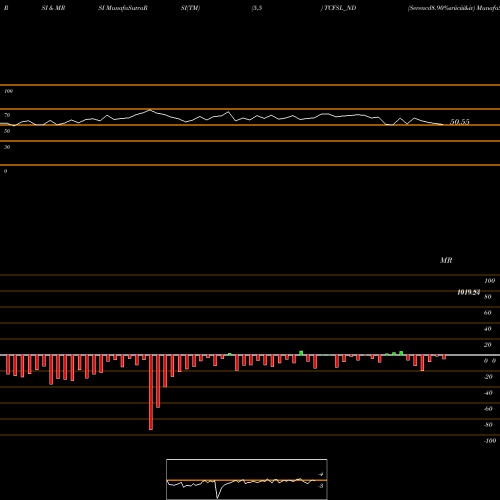The height and width of the screenshot is (500, 500).
Task: Click the tallest red MR histogram bar
Action: coord(151,392)
